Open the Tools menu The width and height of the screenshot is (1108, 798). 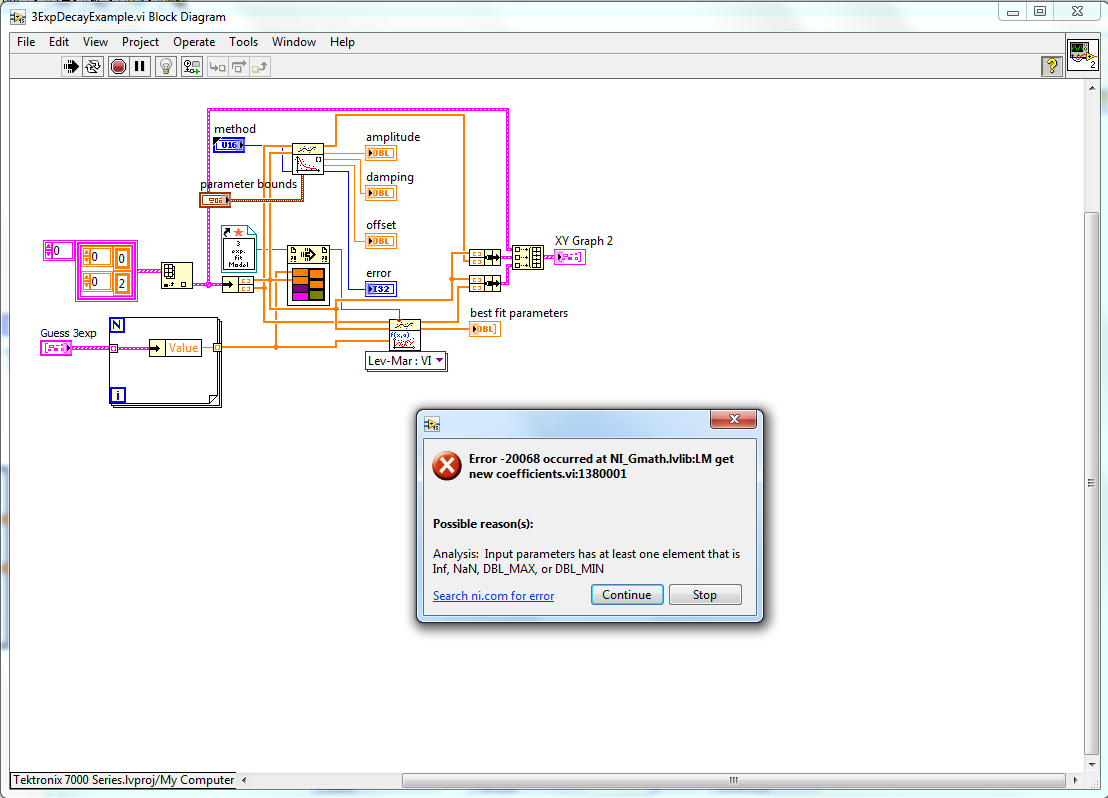243,42
